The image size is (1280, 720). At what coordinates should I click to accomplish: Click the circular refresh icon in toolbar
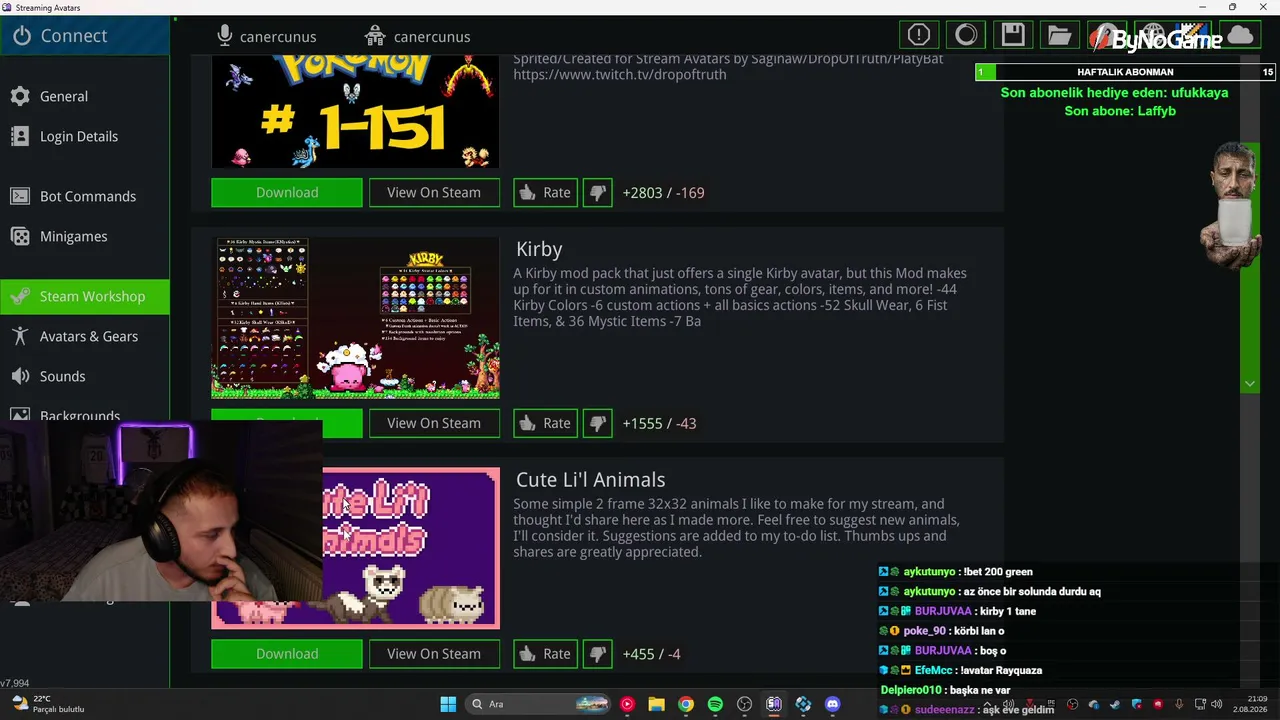click(966, 36)
